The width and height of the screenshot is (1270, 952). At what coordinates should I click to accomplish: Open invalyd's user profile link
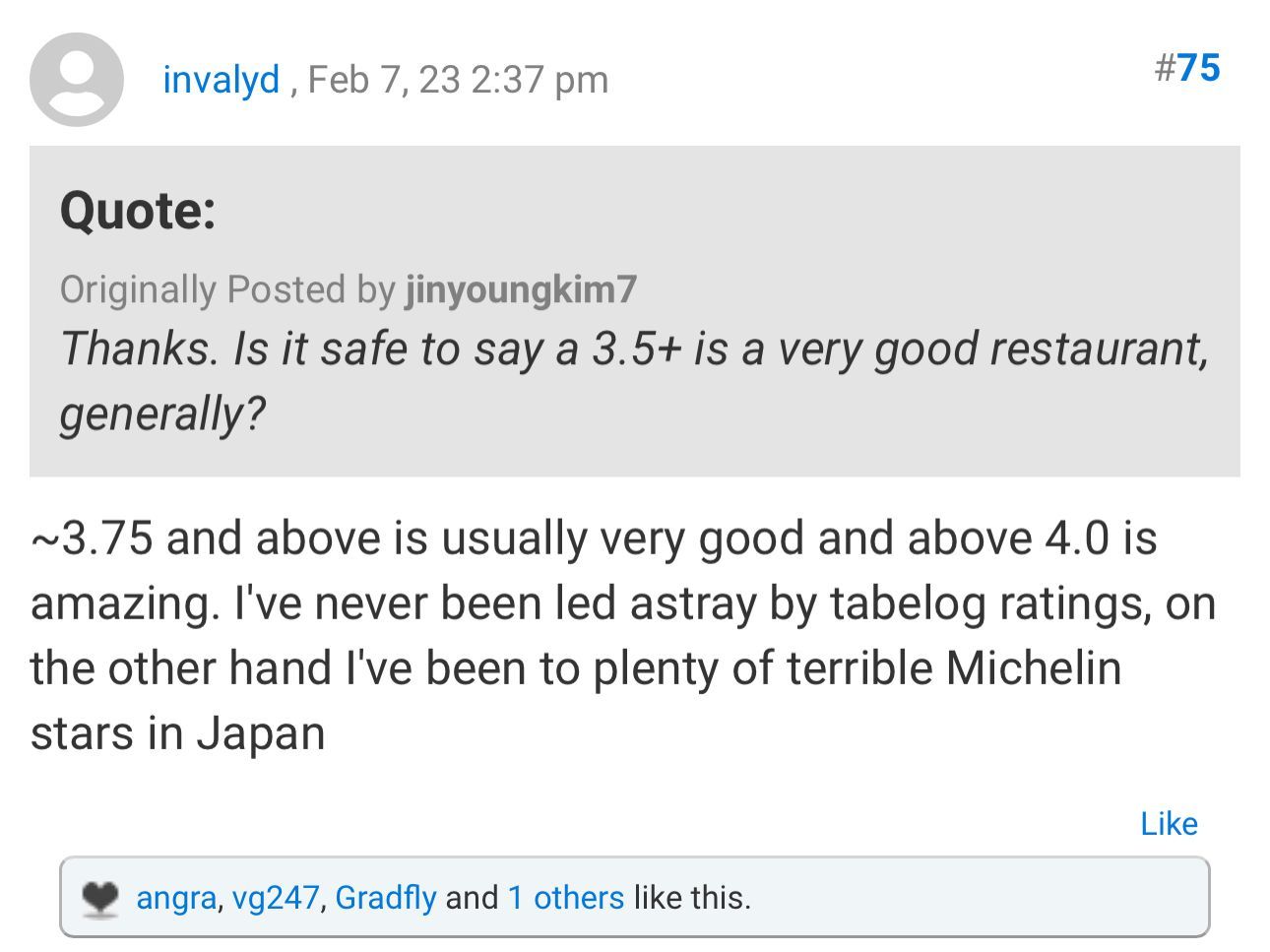(222, 79)
